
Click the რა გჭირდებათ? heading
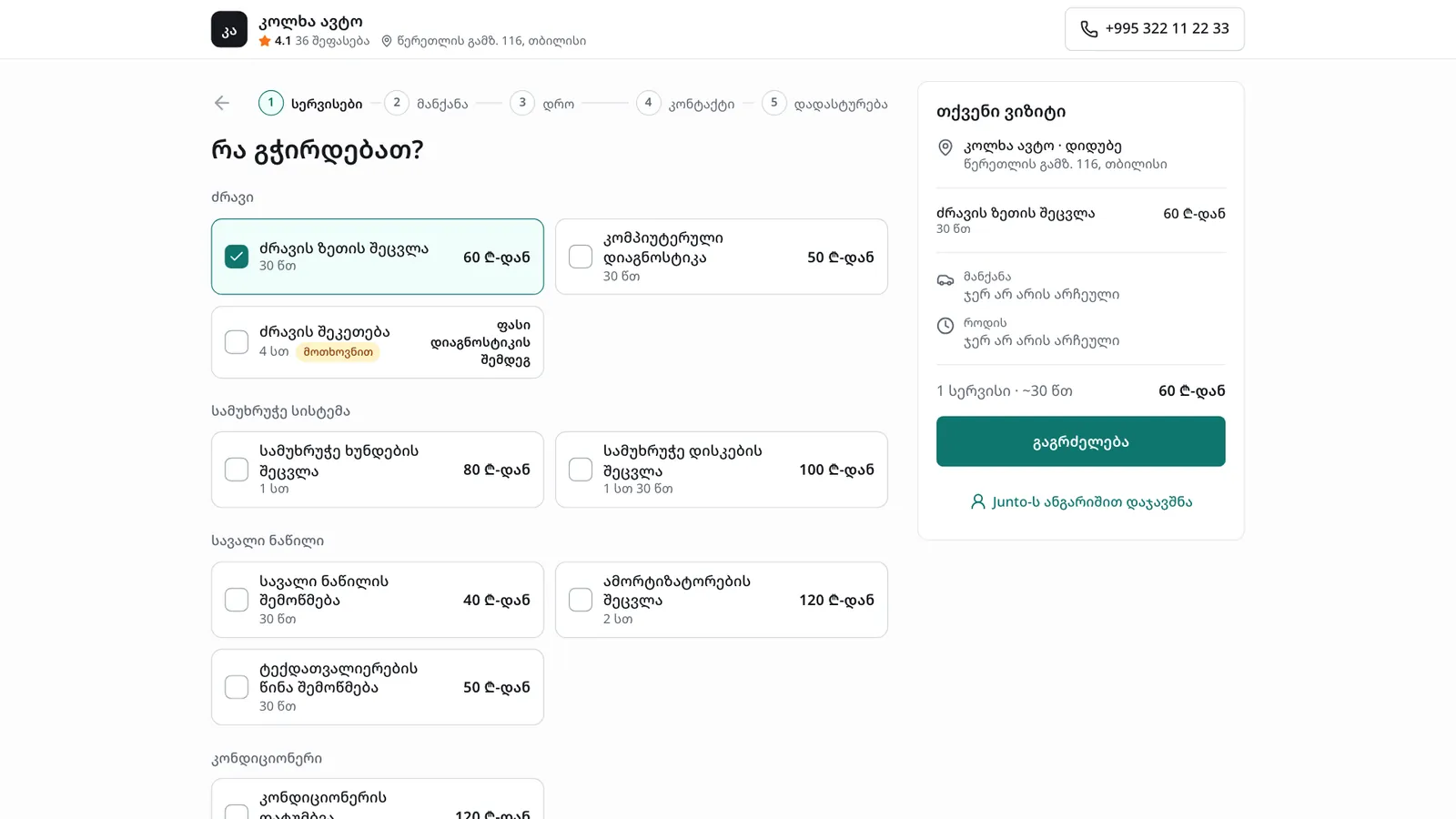click(318, 150)
